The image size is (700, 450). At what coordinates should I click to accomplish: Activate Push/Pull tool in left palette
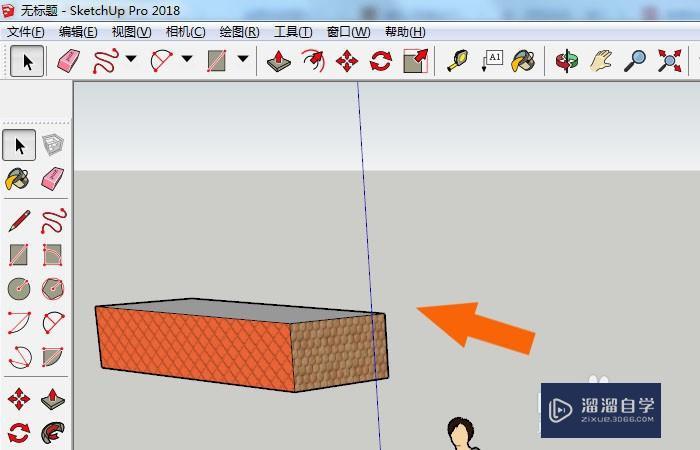coord(53,399)
